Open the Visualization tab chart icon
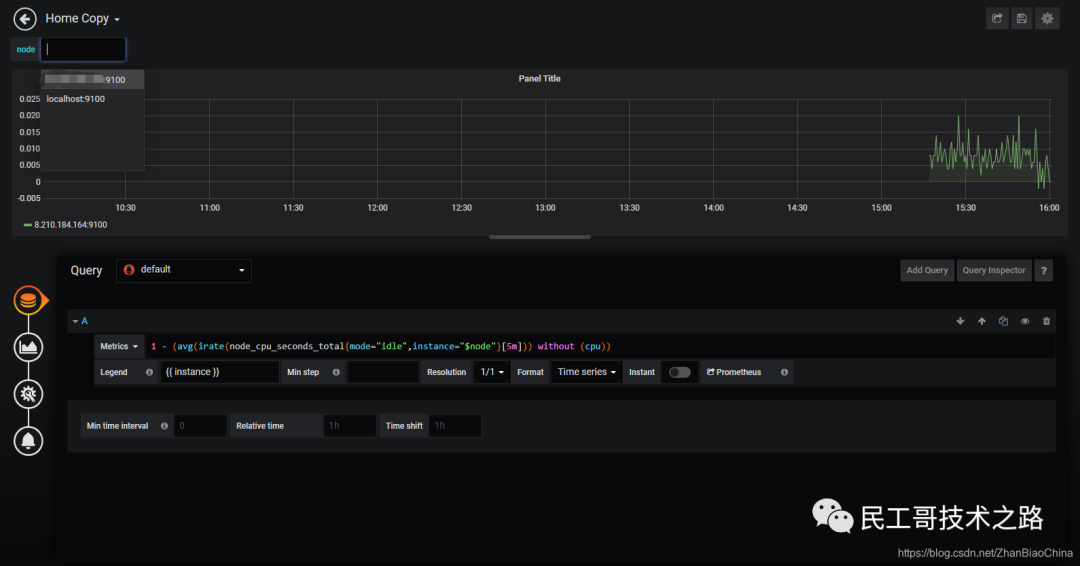 28,347
